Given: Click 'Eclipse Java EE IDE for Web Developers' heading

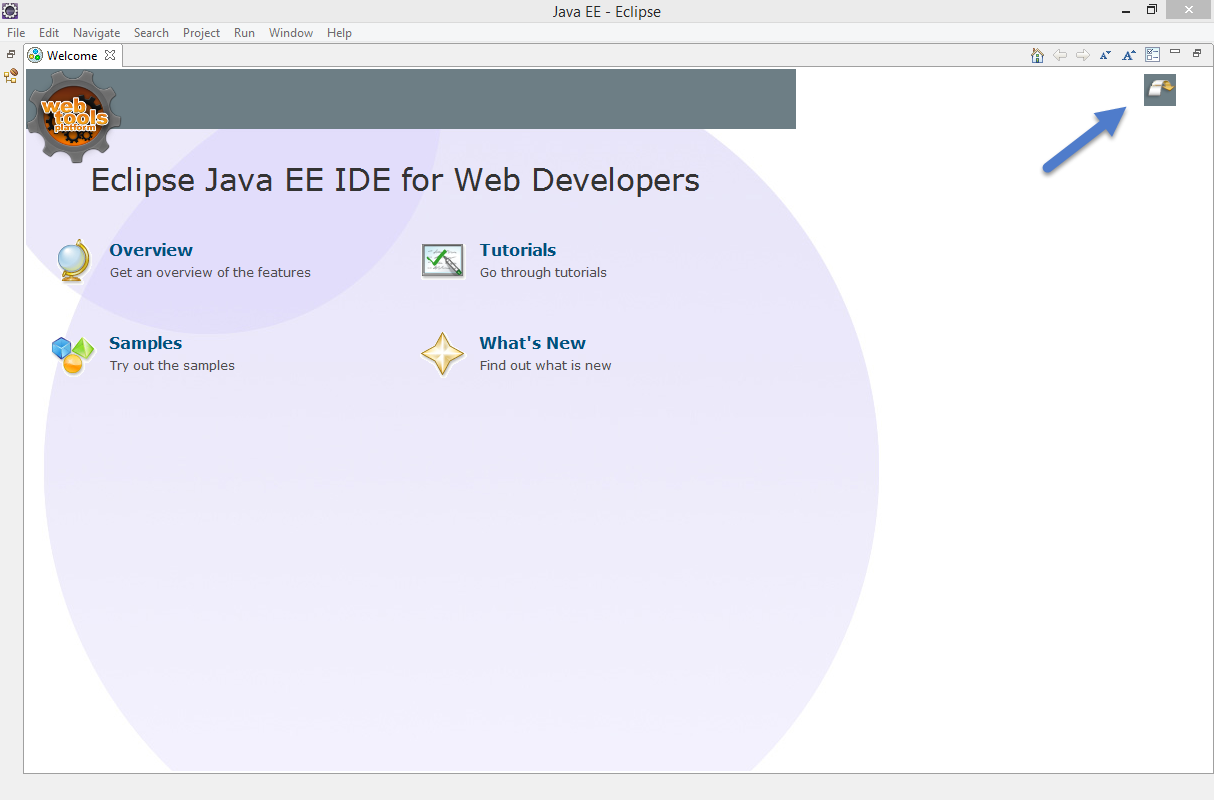Looking at the screenshot, I should tap(395, 180).
